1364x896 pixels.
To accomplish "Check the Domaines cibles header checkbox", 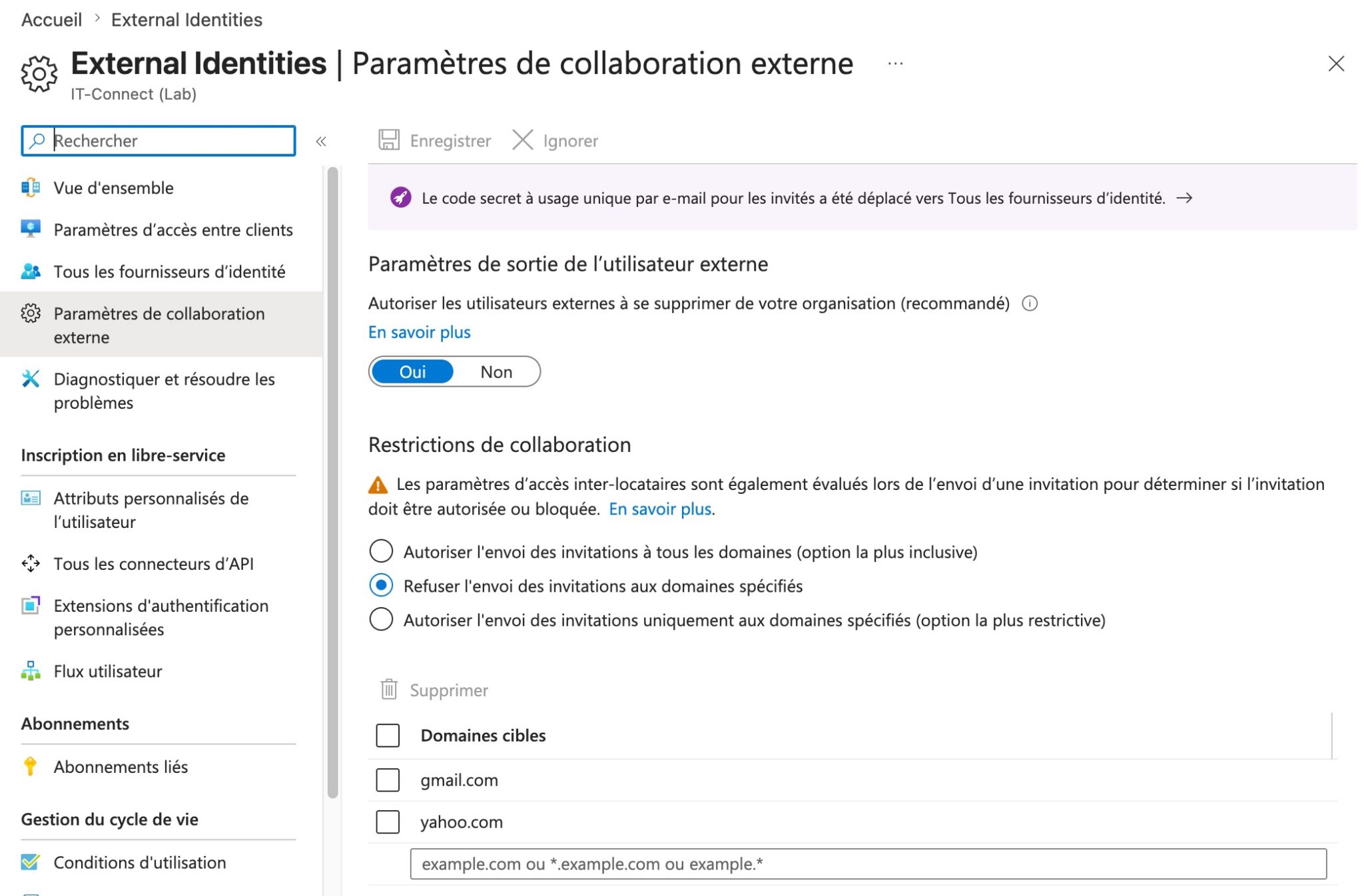I will pyautogui.click(x=388, y=735).
